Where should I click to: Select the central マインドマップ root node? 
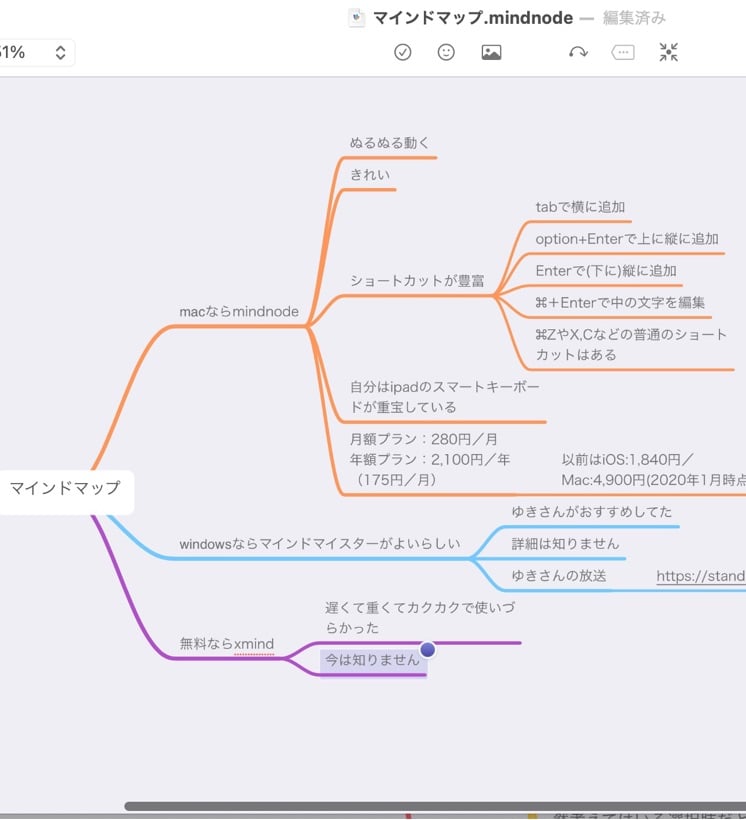point(65,489)
